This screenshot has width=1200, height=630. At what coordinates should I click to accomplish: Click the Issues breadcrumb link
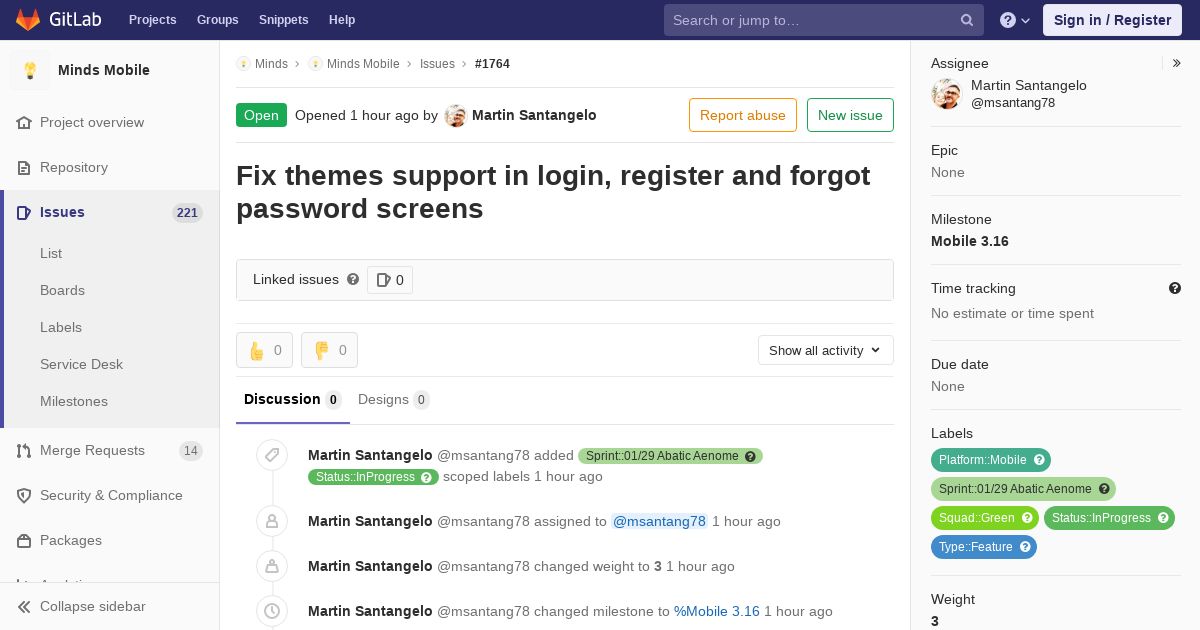point(437,63)
